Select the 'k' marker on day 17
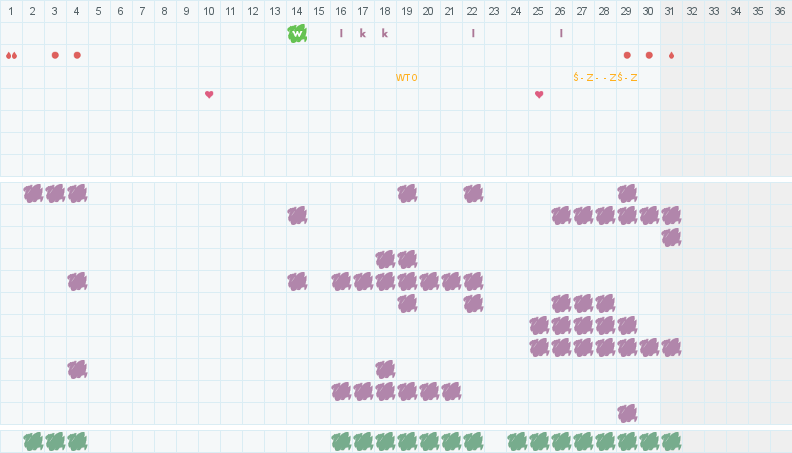The image size is (792, 453). [363, 33]
